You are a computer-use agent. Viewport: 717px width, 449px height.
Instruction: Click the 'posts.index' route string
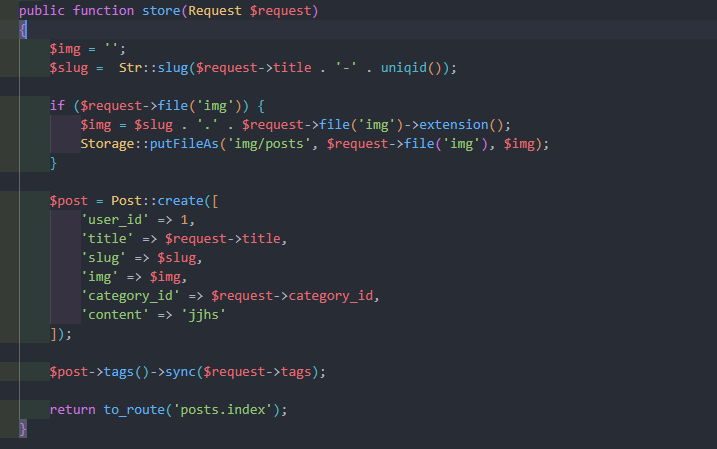(223, 410)
